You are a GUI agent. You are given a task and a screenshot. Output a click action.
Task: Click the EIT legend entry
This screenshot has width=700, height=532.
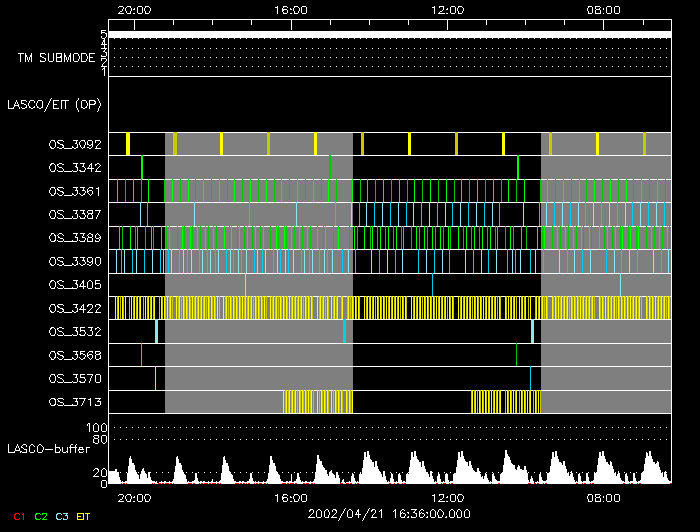click(x=83, y=516)
